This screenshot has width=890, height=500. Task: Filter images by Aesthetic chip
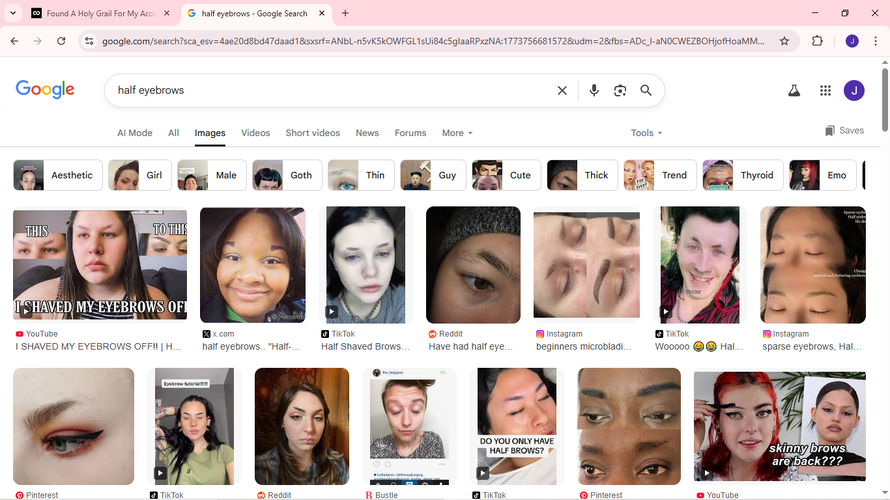(x=58, y=175)
